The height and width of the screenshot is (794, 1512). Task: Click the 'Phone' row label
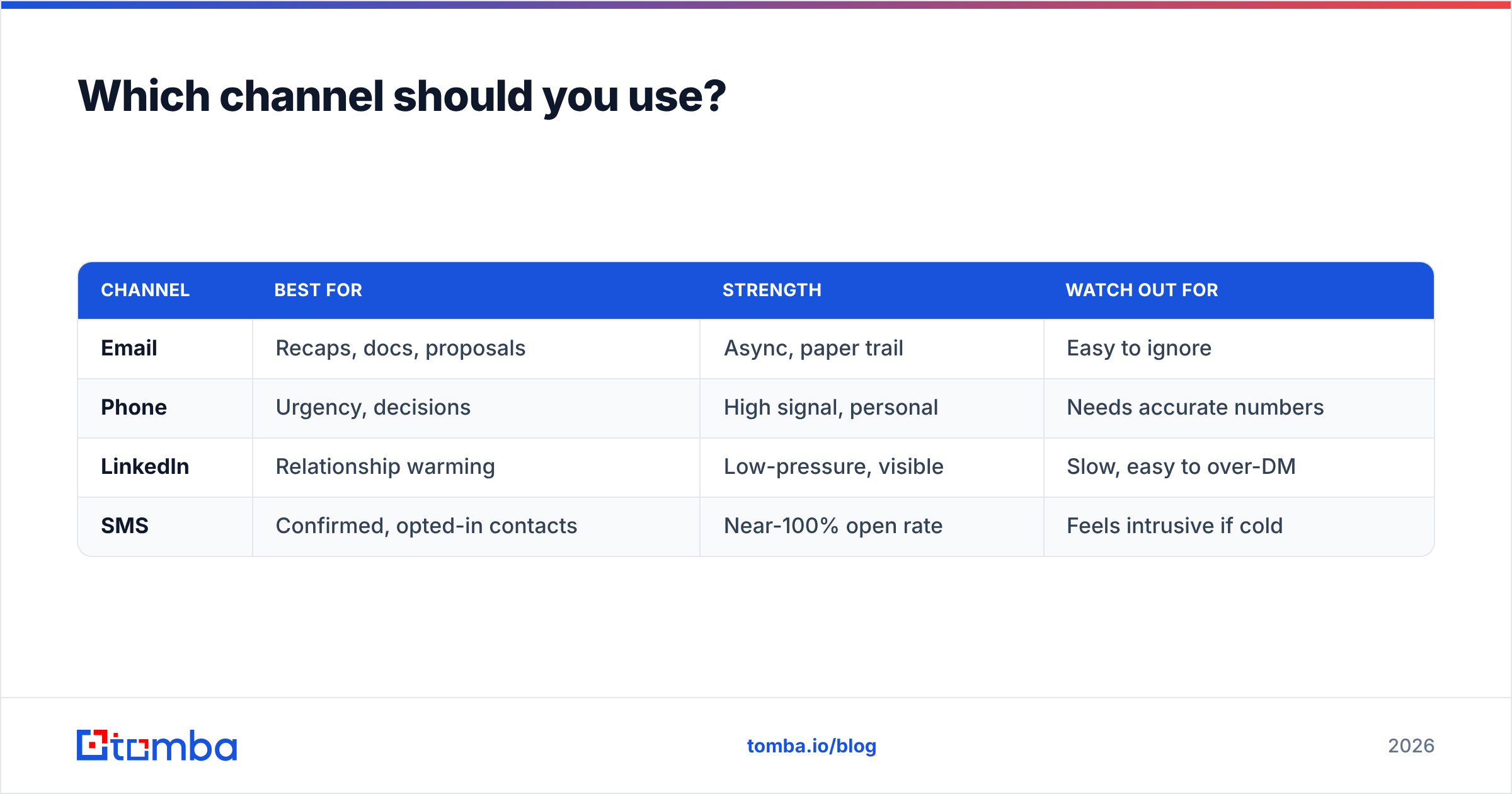[134, 407]
